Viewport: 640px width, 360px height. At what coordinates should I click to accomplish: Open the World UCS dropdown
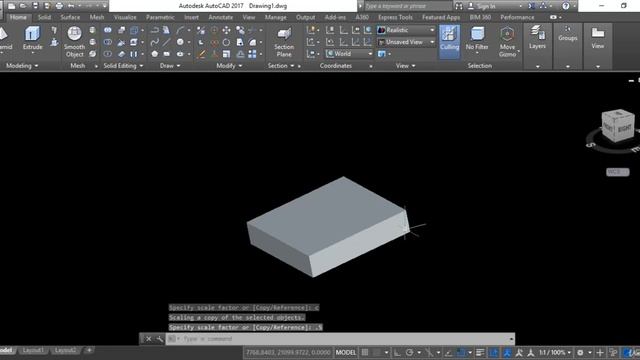[x=349, y=54]
